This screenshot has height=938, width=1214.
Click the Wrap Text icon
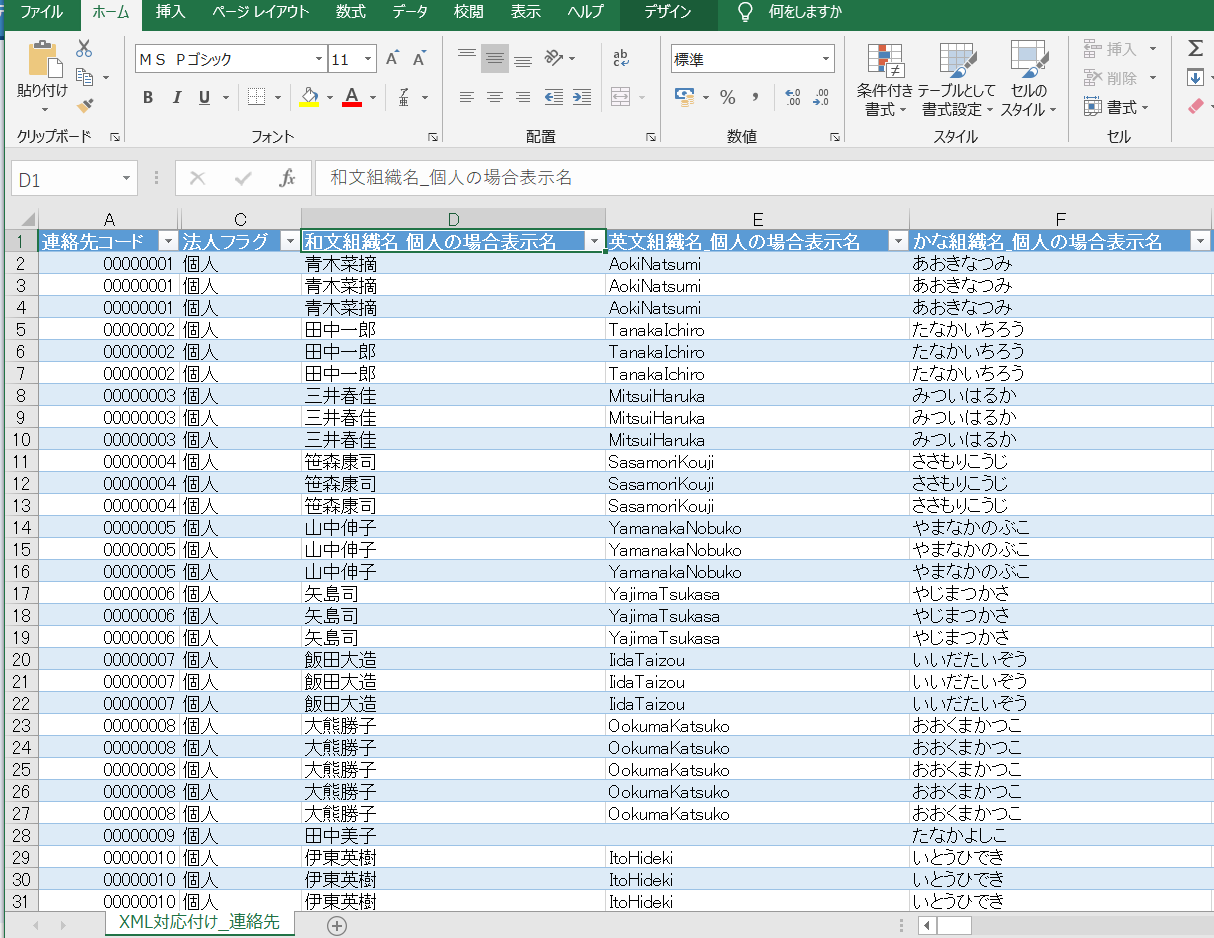620,59
